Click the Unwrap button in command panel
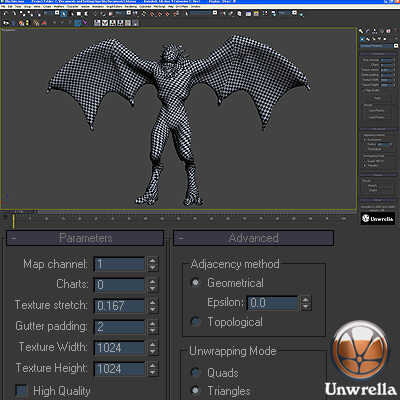 [x=377, y=98]
